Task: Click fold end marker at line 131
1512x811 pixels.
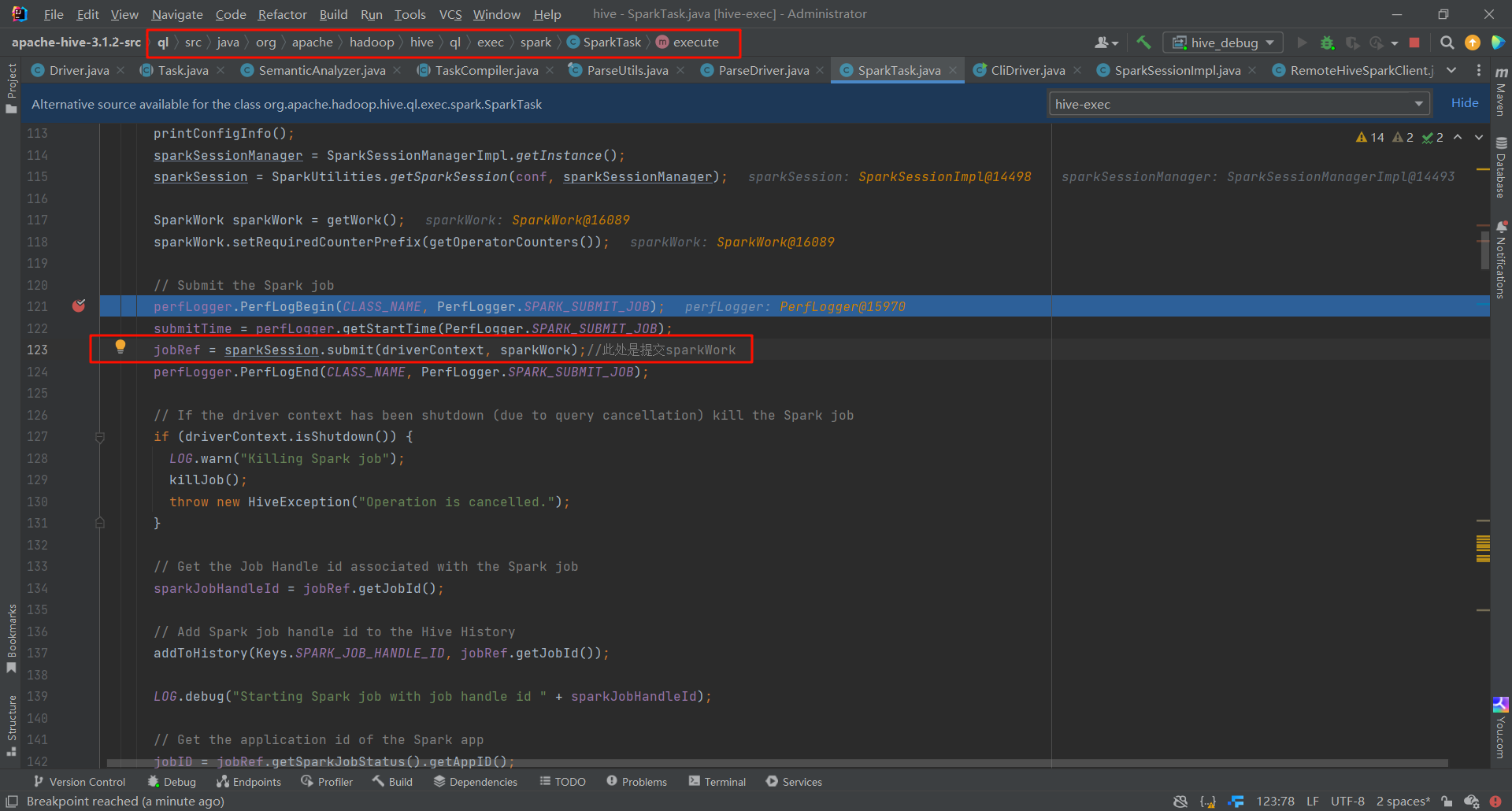Action: point(100,523)
